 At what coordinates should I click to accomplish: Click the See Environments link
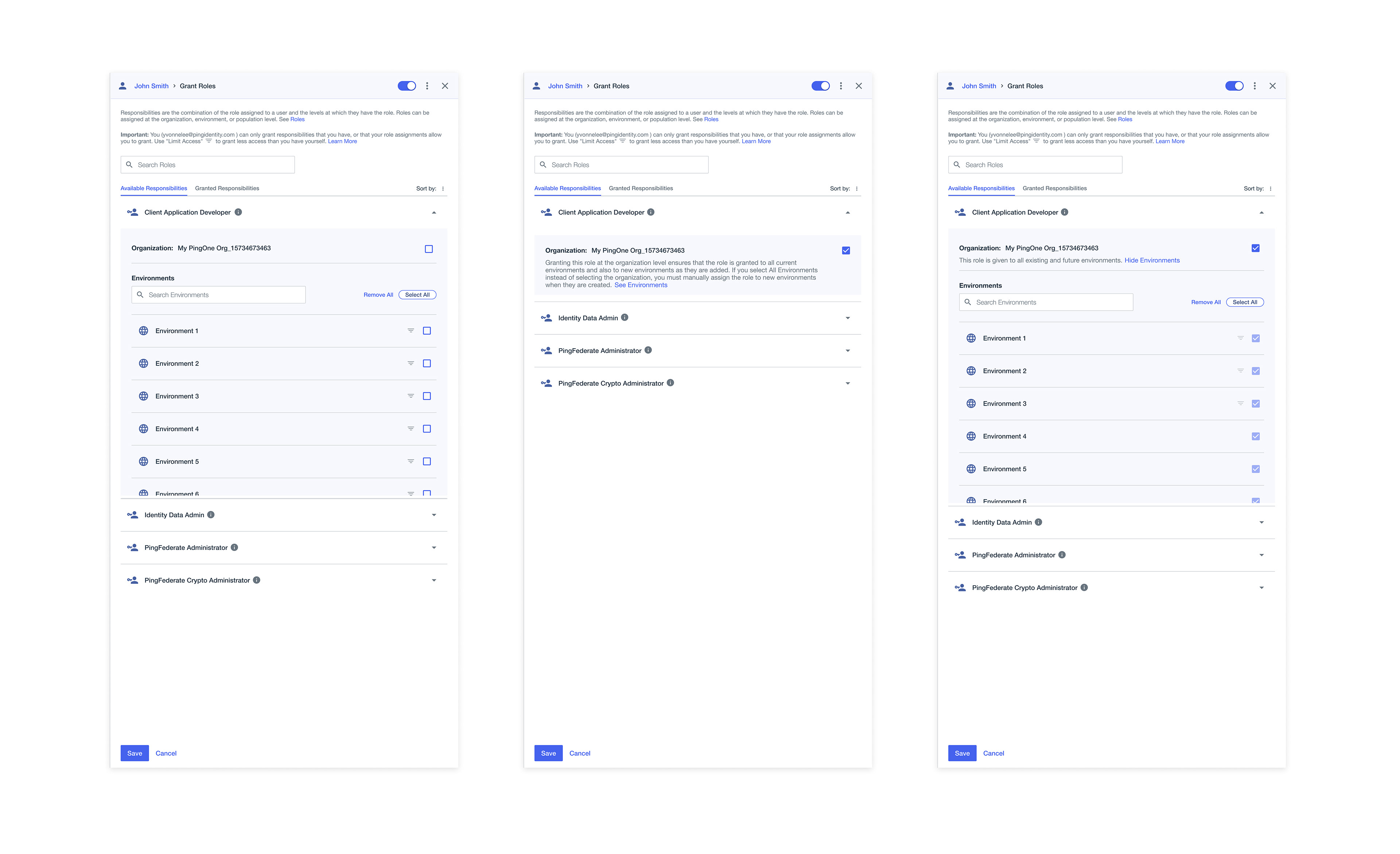[640, 285]
